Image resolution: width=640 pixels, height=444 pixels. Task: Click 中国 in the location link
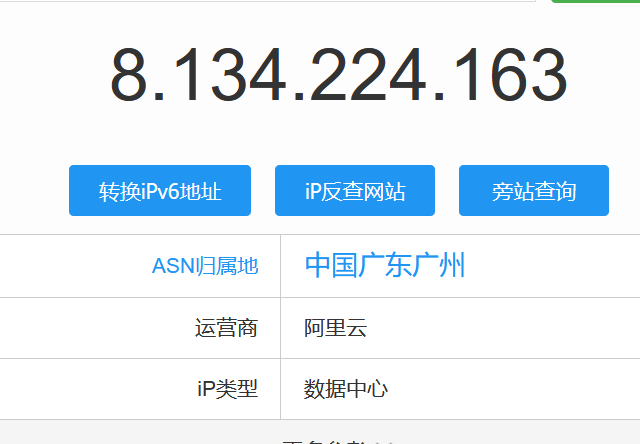pos(331,266)
